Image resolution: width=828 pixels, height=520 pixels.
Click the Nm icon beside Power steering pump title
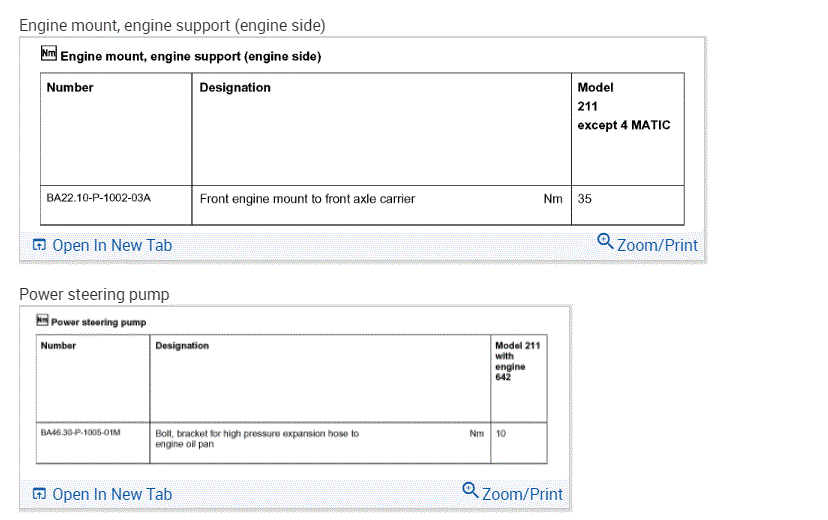[42, 321]
